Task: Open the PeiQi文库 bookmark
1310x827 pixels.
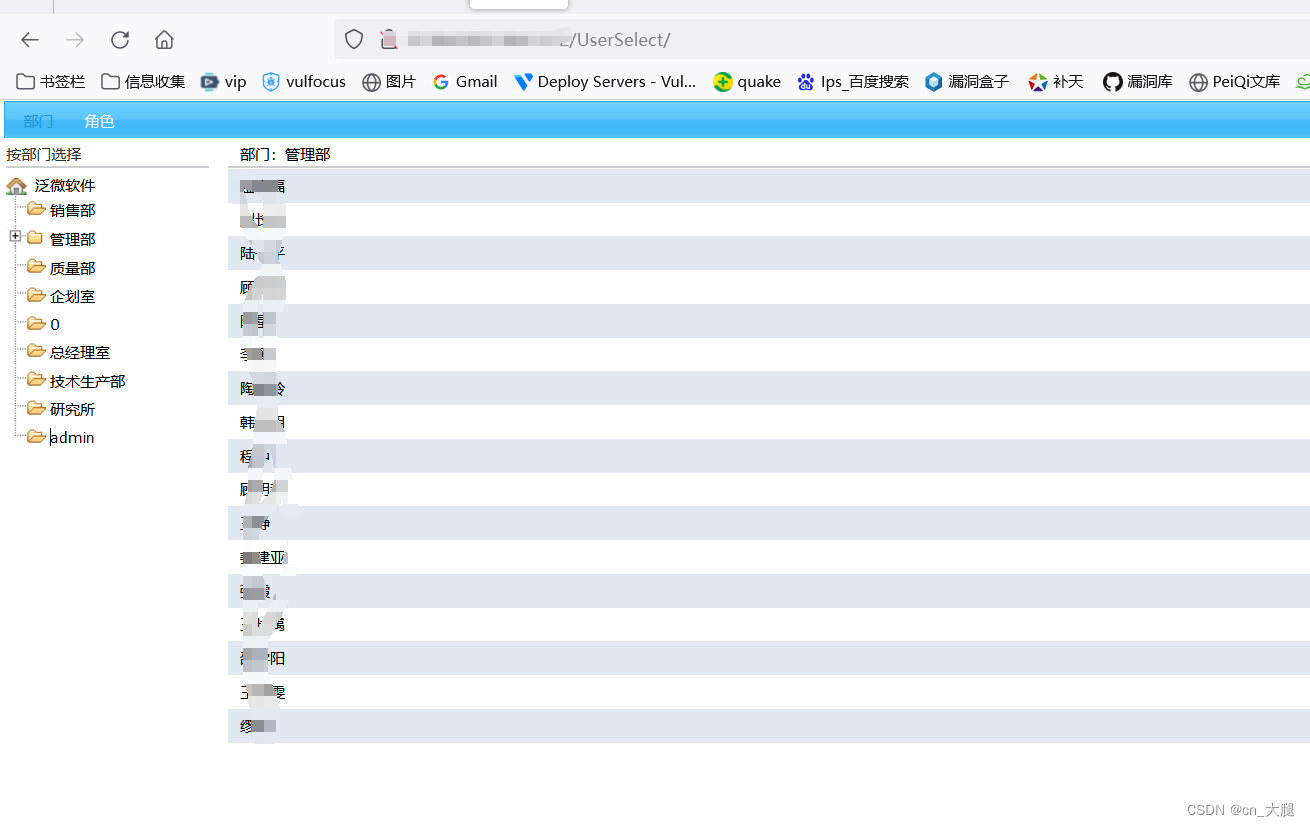Action: [x=1234, y=82]
